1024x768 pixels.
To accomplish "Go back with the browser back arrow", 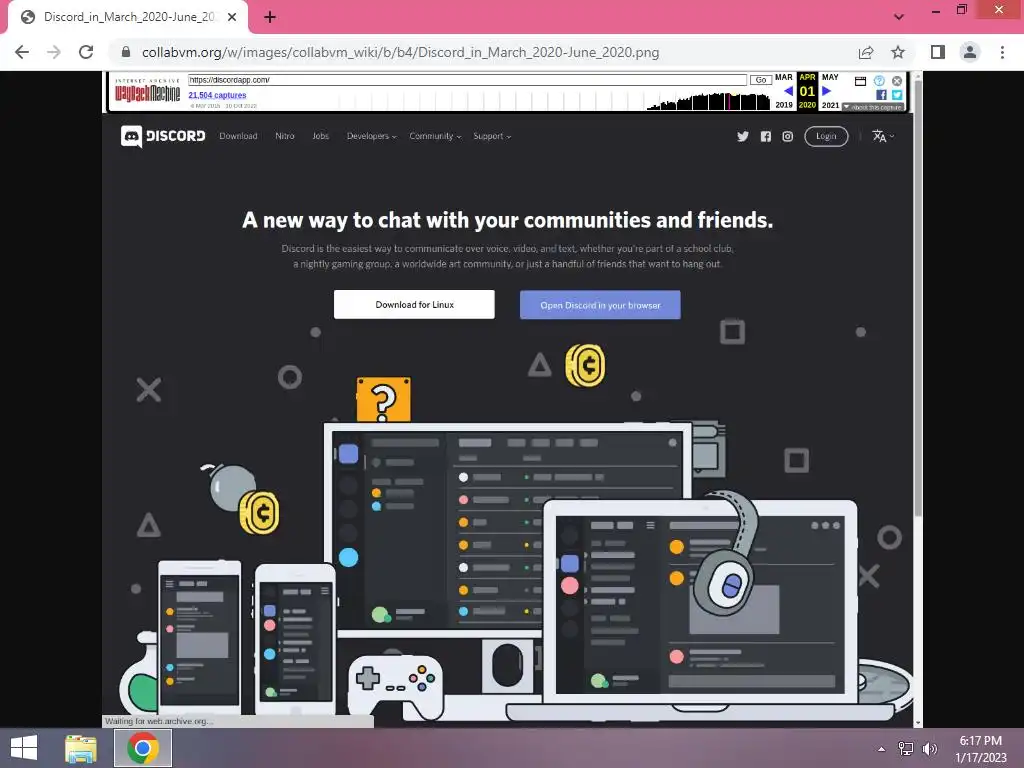I will (x=22, y=52).
